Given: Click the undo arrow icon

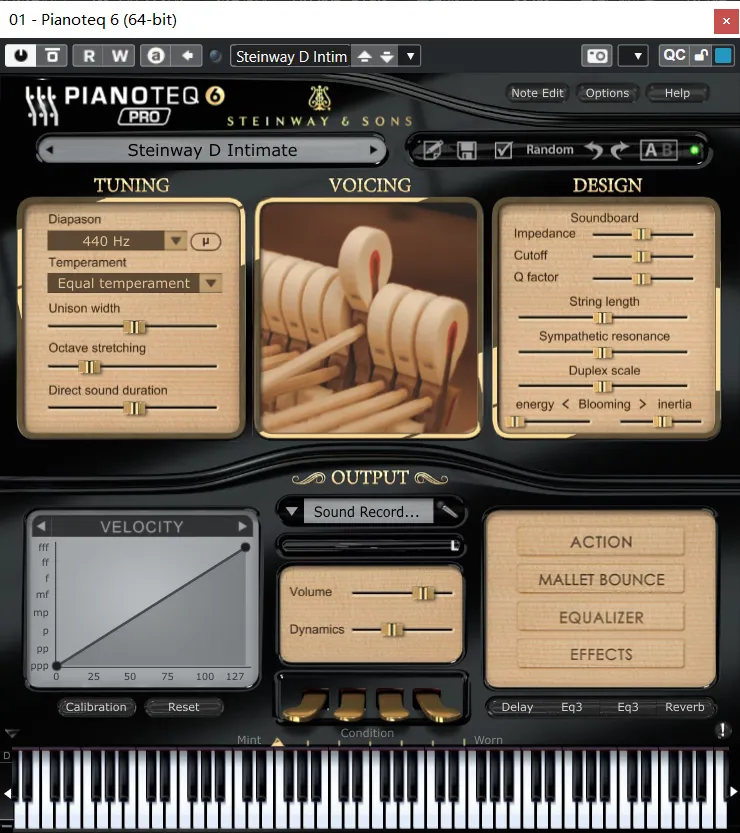Looking at the screenshot, I should click(594, 150).
